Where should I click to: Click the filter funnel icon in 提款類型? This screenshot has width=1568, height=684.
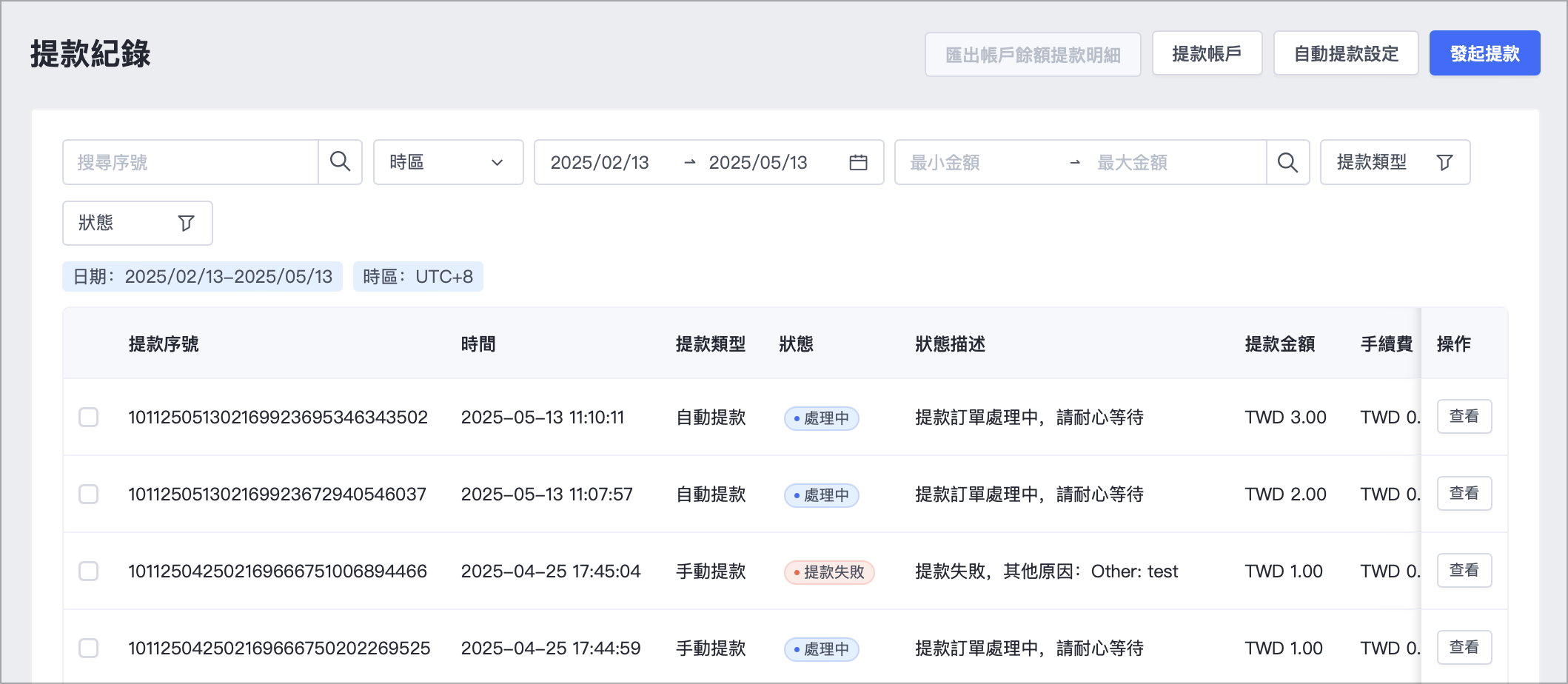1444,162
